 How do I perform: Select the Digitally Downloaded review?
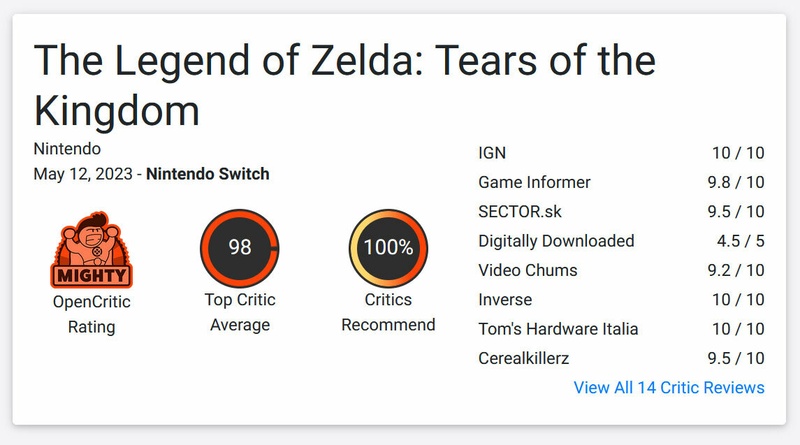pyautogui.click(x=556, y=241)
